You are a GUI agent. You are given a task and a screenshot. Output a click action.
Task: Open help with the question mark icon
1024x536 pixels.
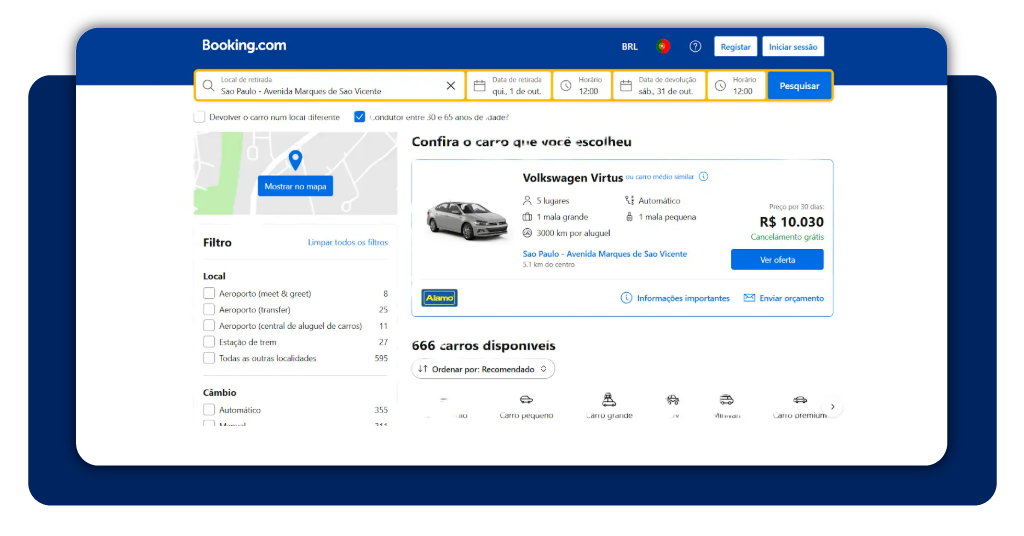(695, 46)
